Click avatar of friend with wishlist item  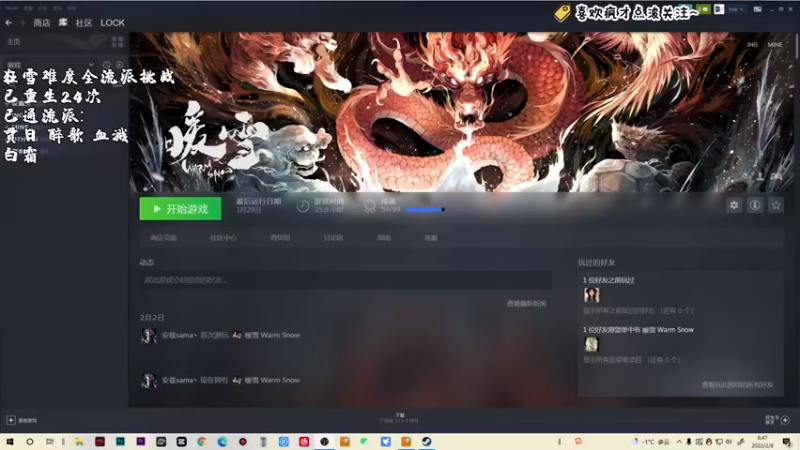(591, 344)
